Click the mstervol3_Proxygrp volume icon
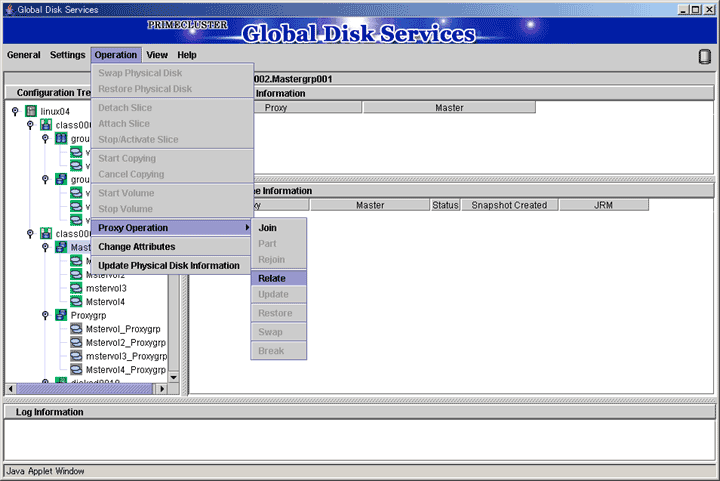 pyautogui.click(x=76, y=356)
